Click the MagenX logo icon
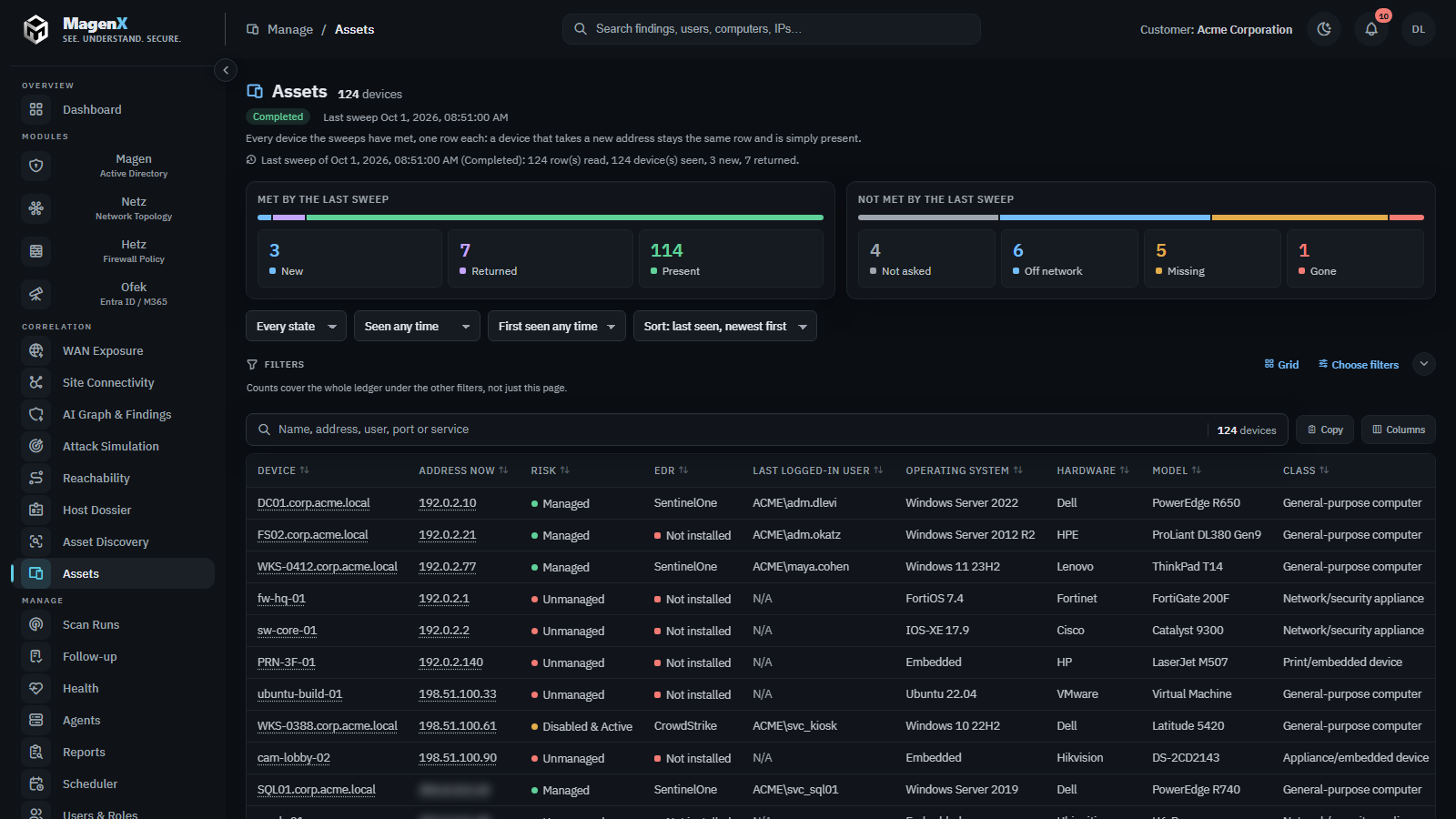 click(x=35, y=29)
